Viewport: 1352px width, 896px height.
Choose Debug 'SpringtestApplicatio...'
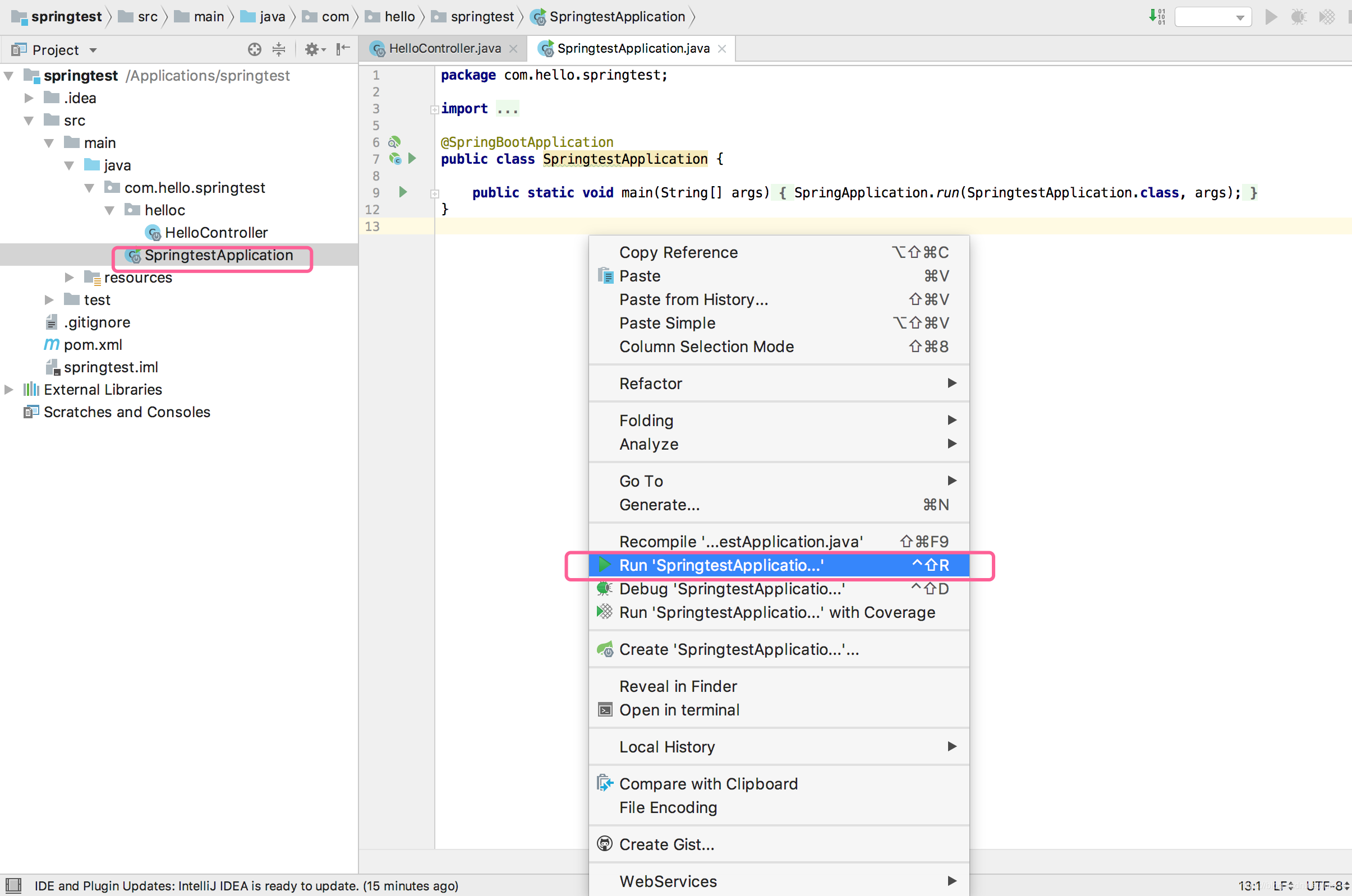point(779,589)
